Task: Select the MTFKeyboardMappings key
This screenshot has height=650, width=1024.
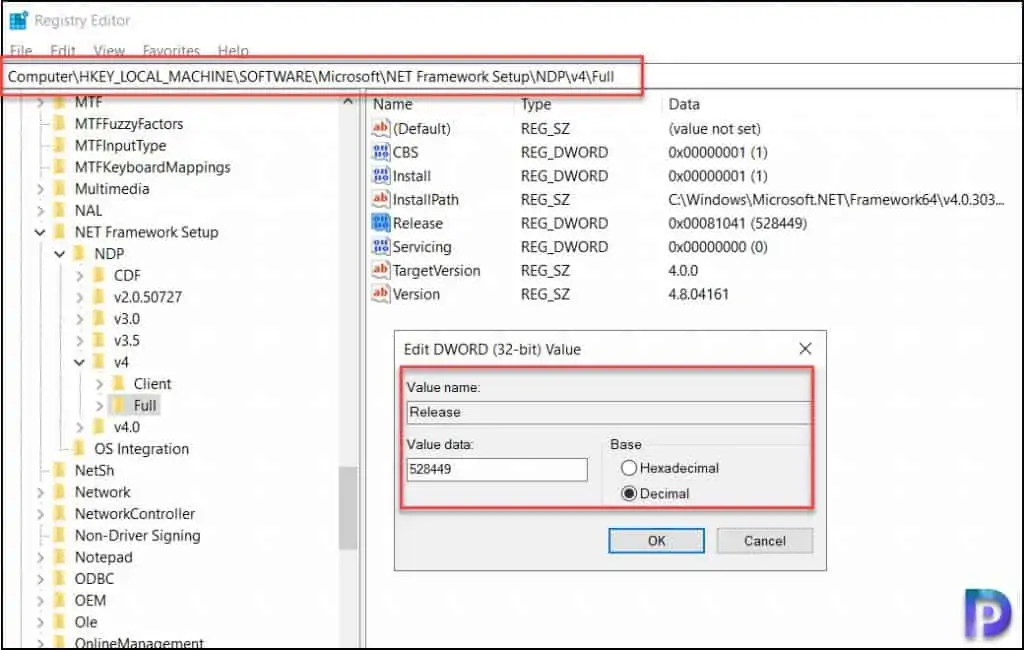Action: (x=153, y=167)
